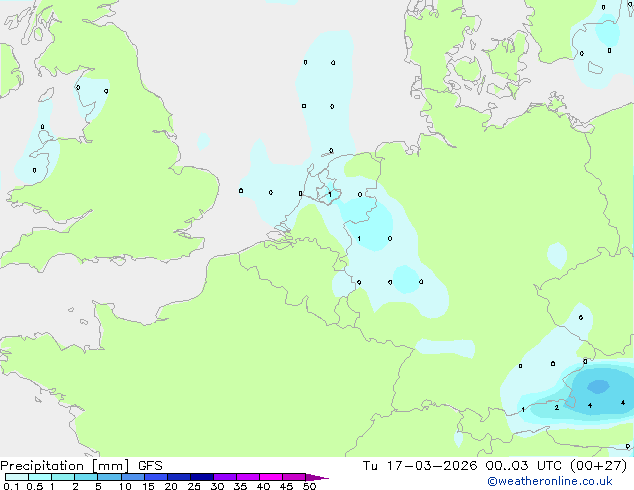Pick the 5–10 mm legend swatch

coord(109,477)
